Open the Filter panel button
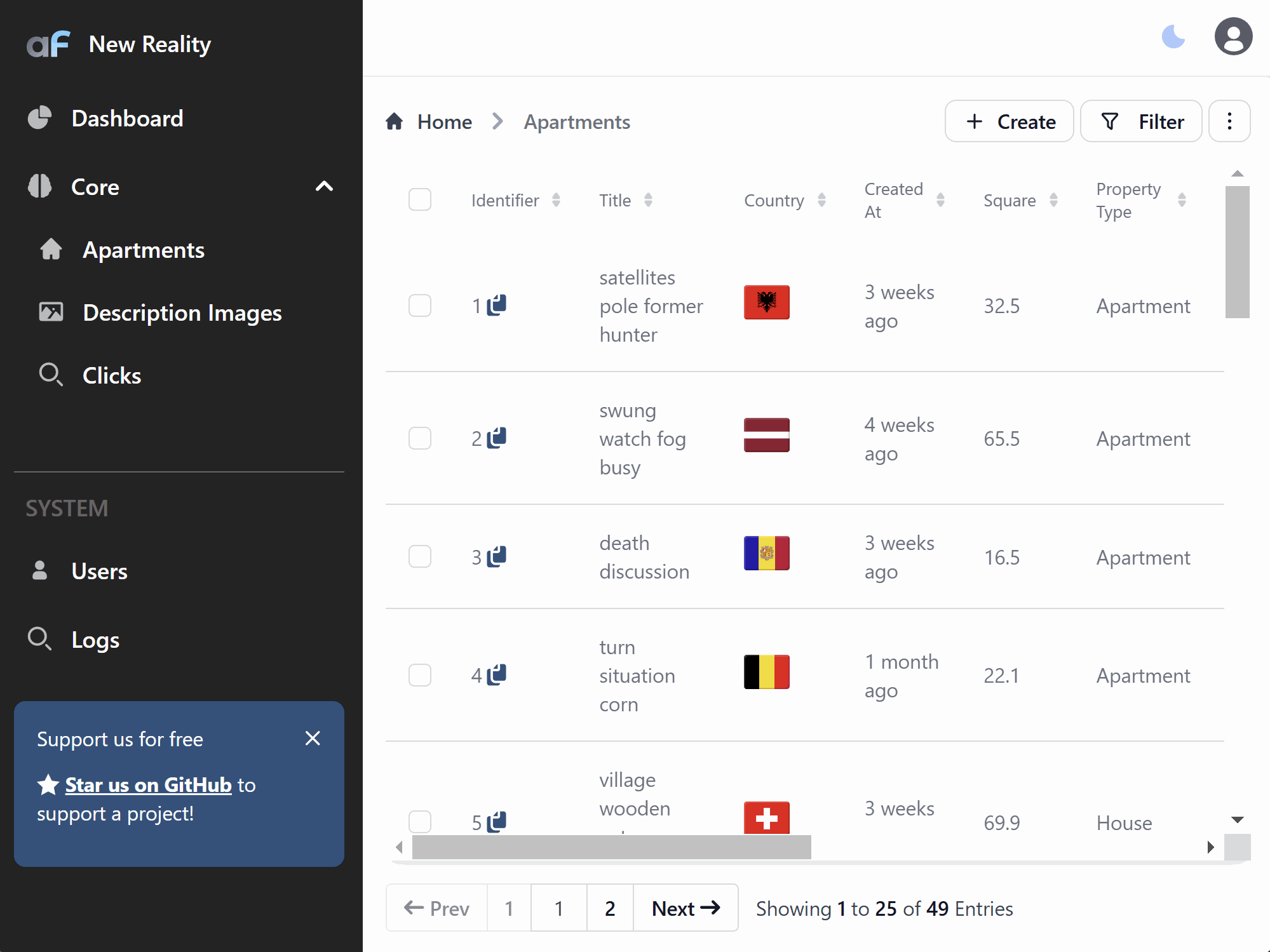This screenshot has height=952, width=1270. (1141, 121)
